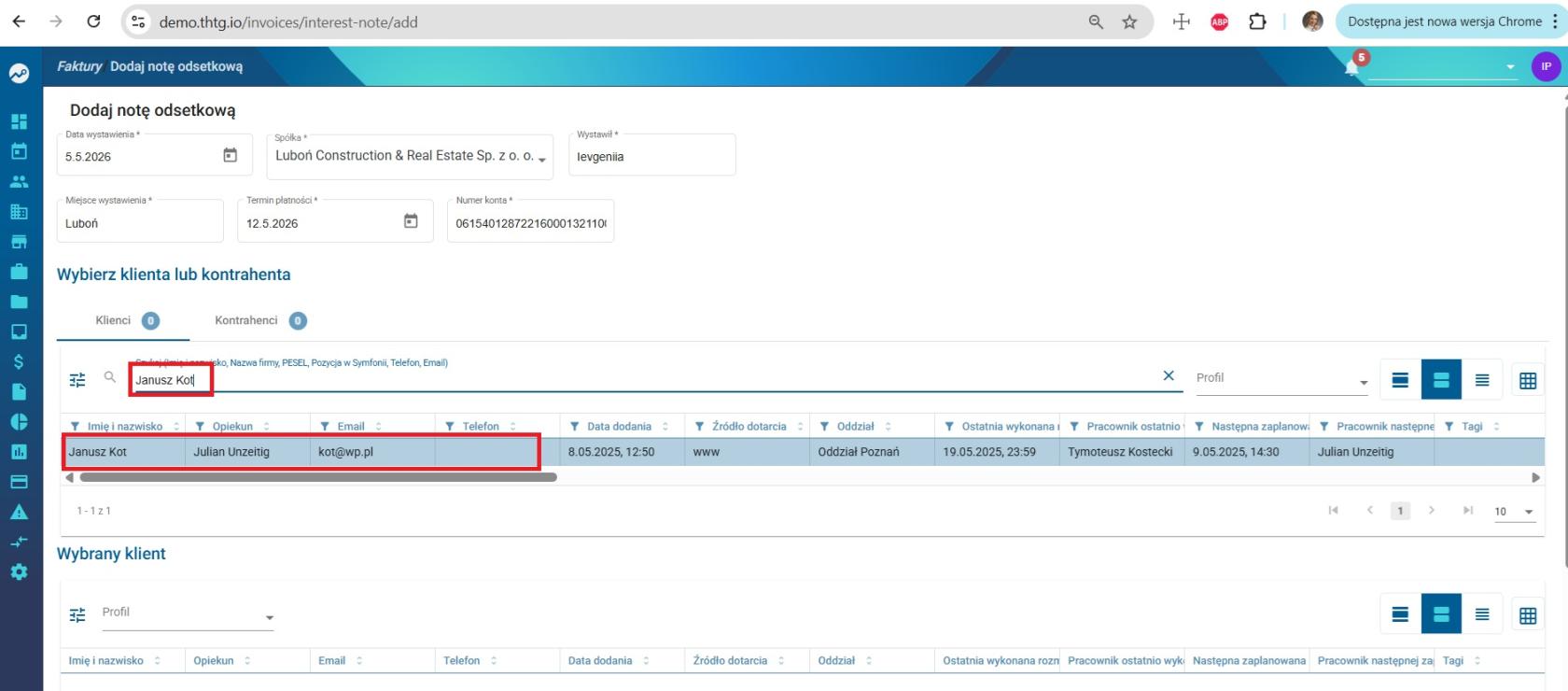Change rows per page dropdown showing 10

coord(1514,512)
